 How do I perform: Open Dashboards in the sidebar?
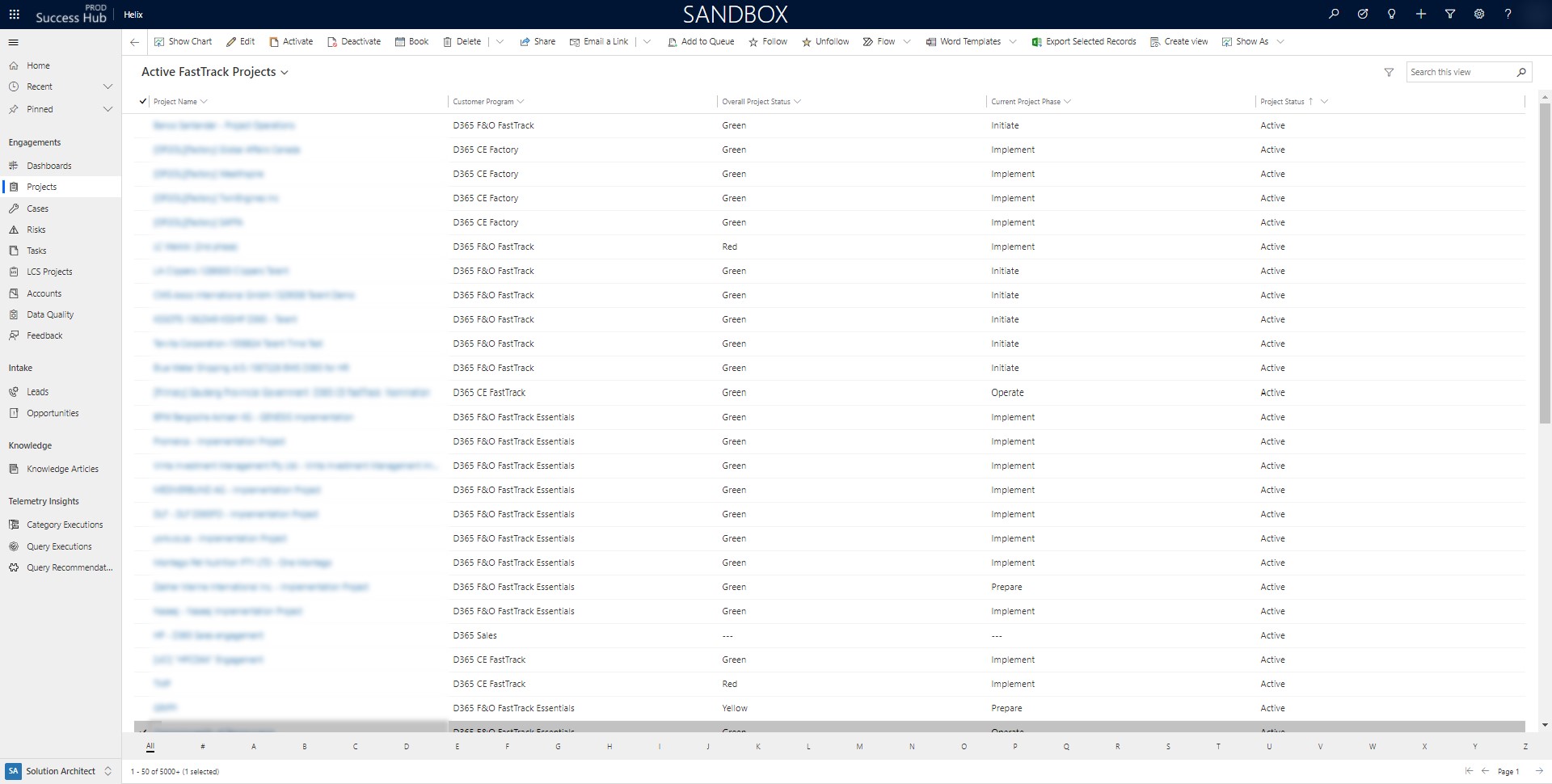48,166
